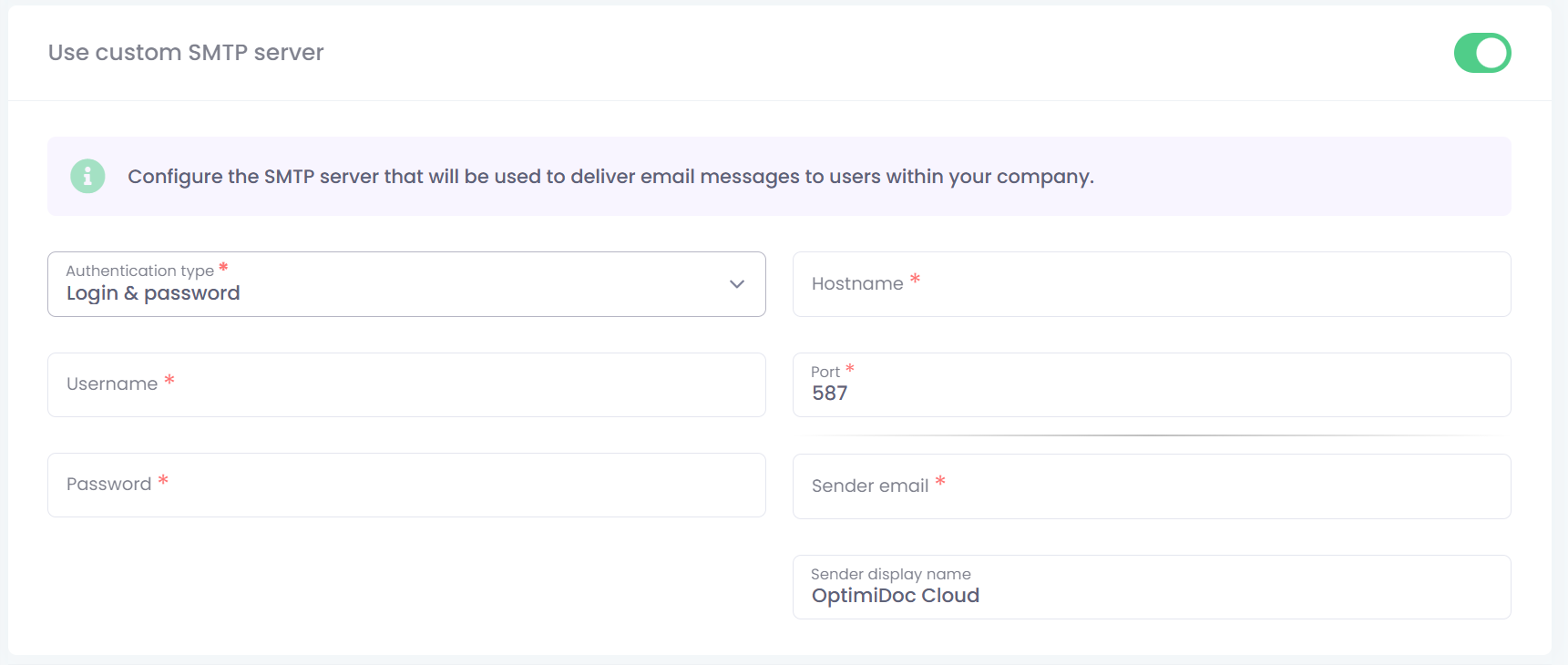
Task: Click the Sender display name field
Action: (x=1152, y=587)
